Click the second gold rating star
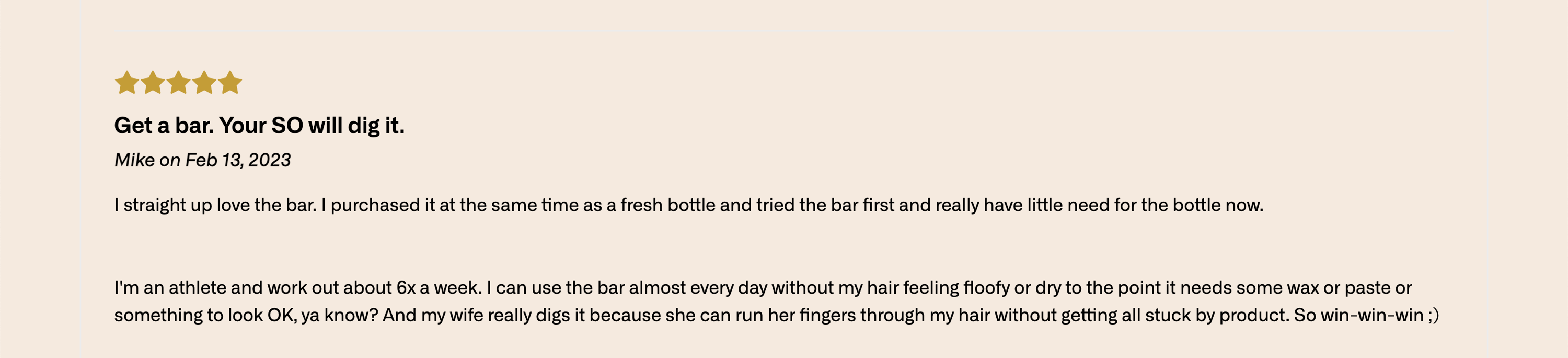Viewport: 1568px width, 358px height. pyautogui.click(x=152, y=82)
